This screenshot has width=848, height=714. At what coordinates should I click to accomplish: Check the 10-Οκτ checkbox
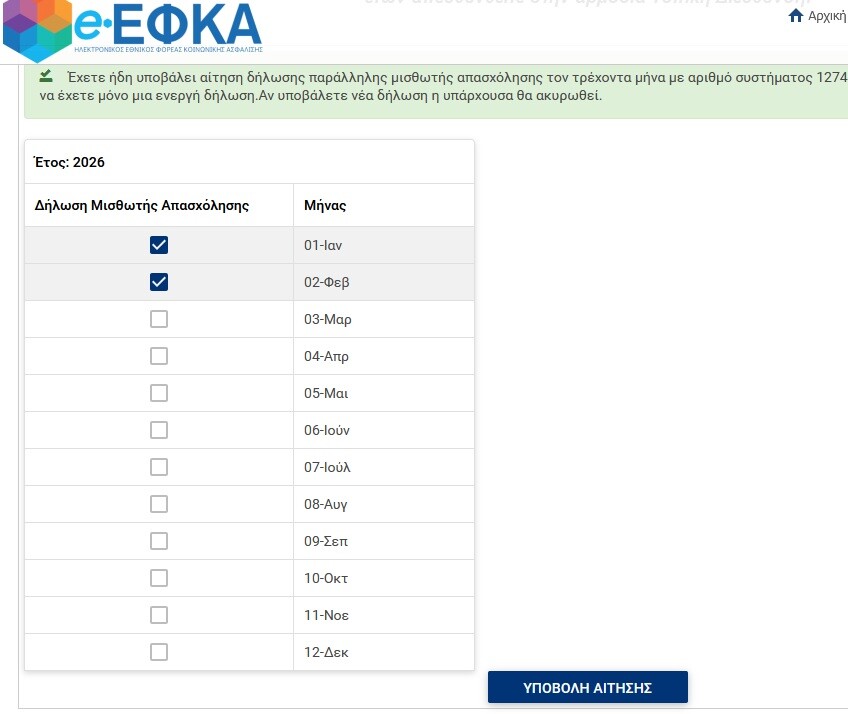(159, 578)
